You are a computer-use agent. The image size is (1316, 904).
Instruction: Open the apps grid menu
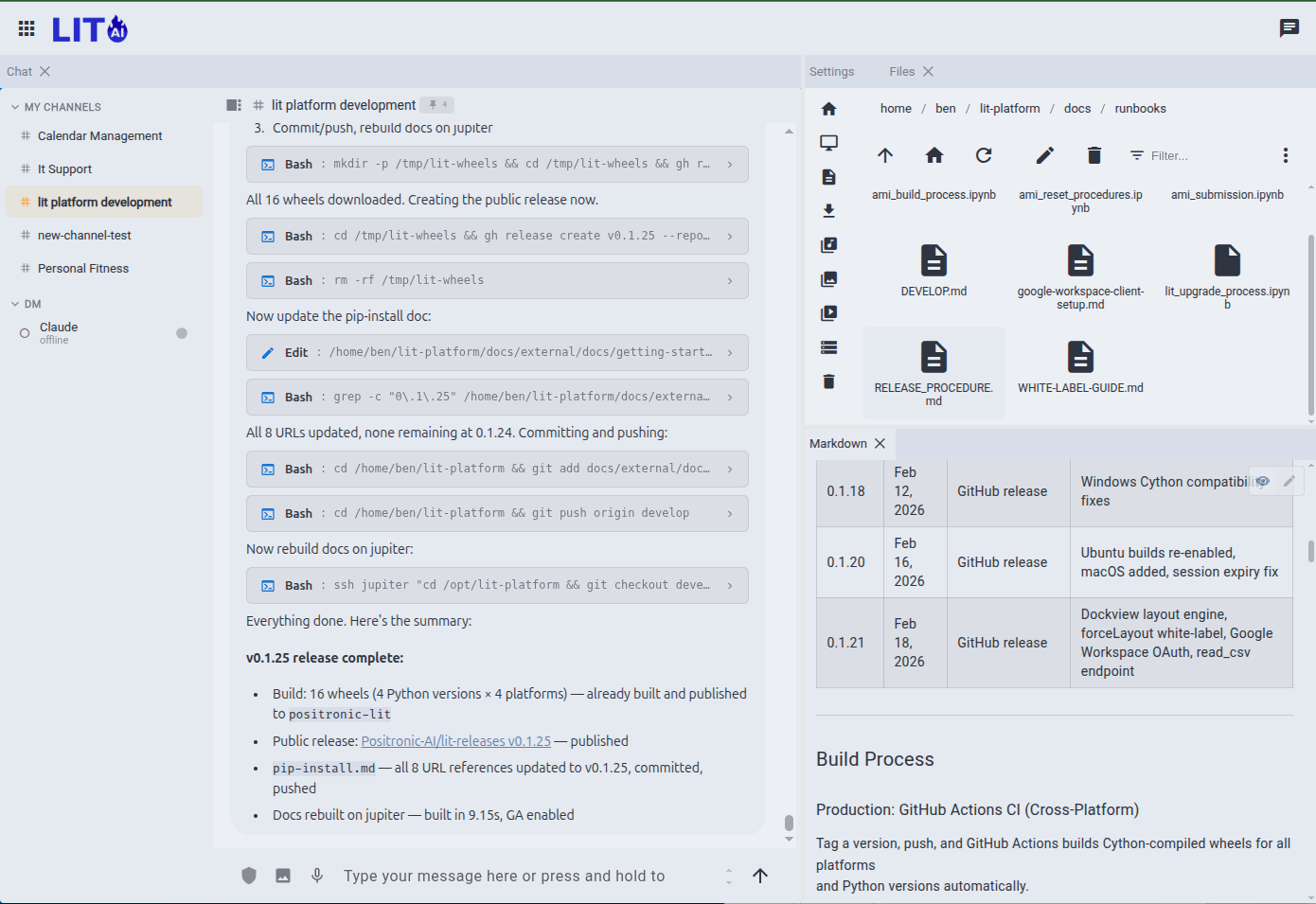[x=27, y=29]
